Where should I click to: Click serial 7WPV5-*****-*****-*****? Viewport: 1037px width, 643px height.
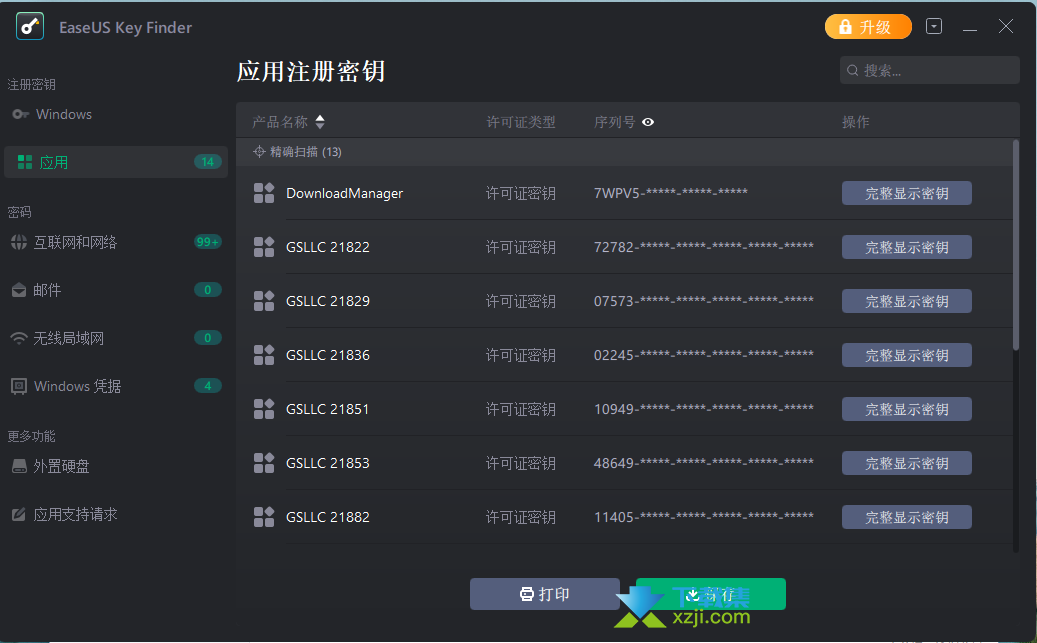(x=671, y=193)
